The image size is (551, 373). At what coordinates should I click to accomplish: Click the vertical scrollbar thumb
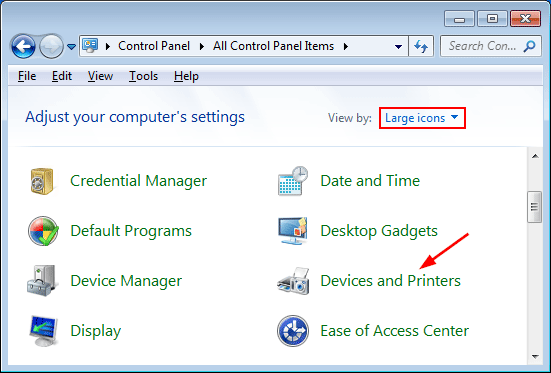(x=535, y=207)
